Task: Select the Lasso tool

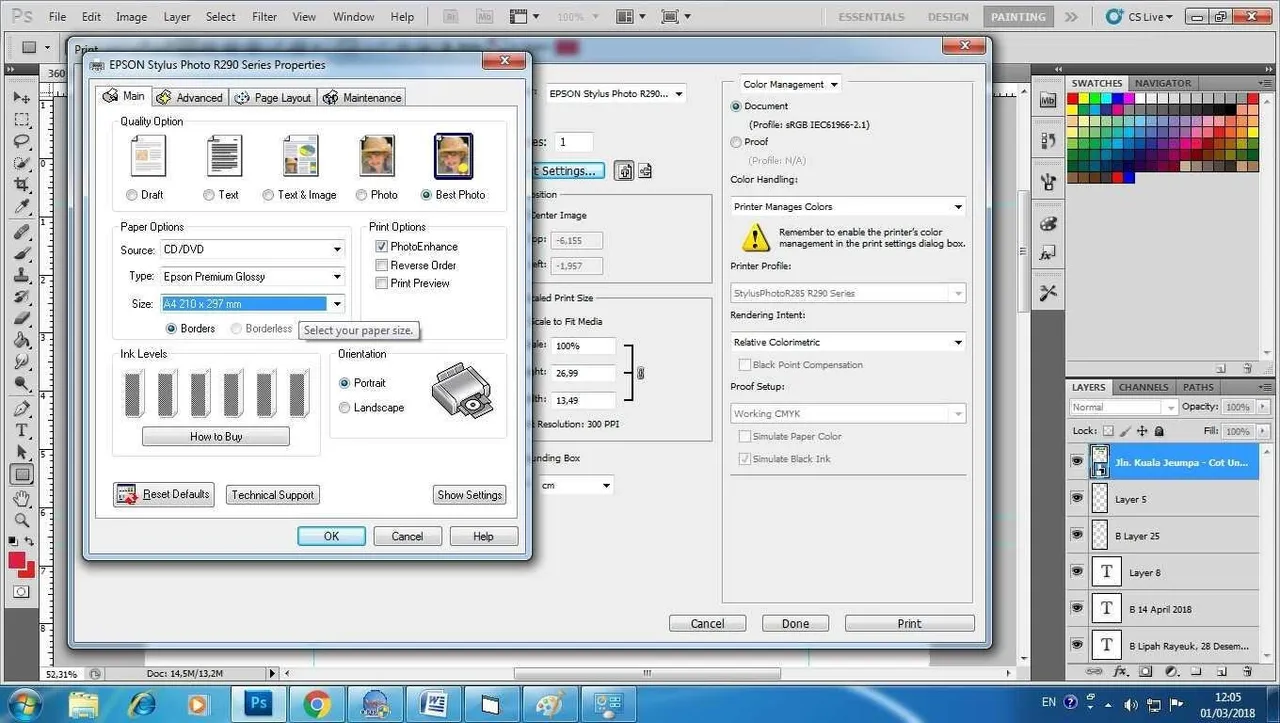Action: click(x=21, y=141)
